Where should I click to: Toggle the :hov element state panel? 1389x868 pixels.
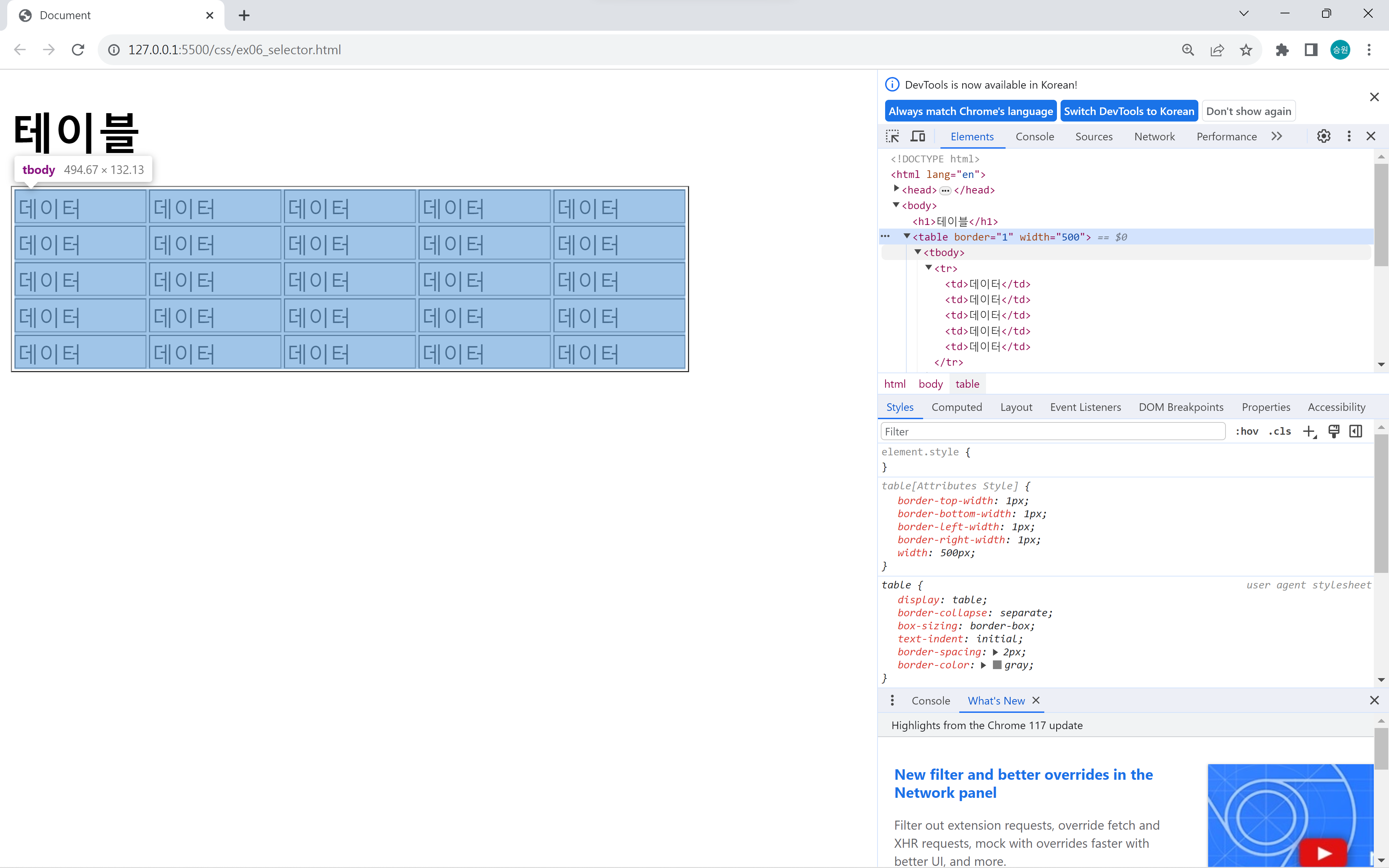click(x=1246, y=432)
